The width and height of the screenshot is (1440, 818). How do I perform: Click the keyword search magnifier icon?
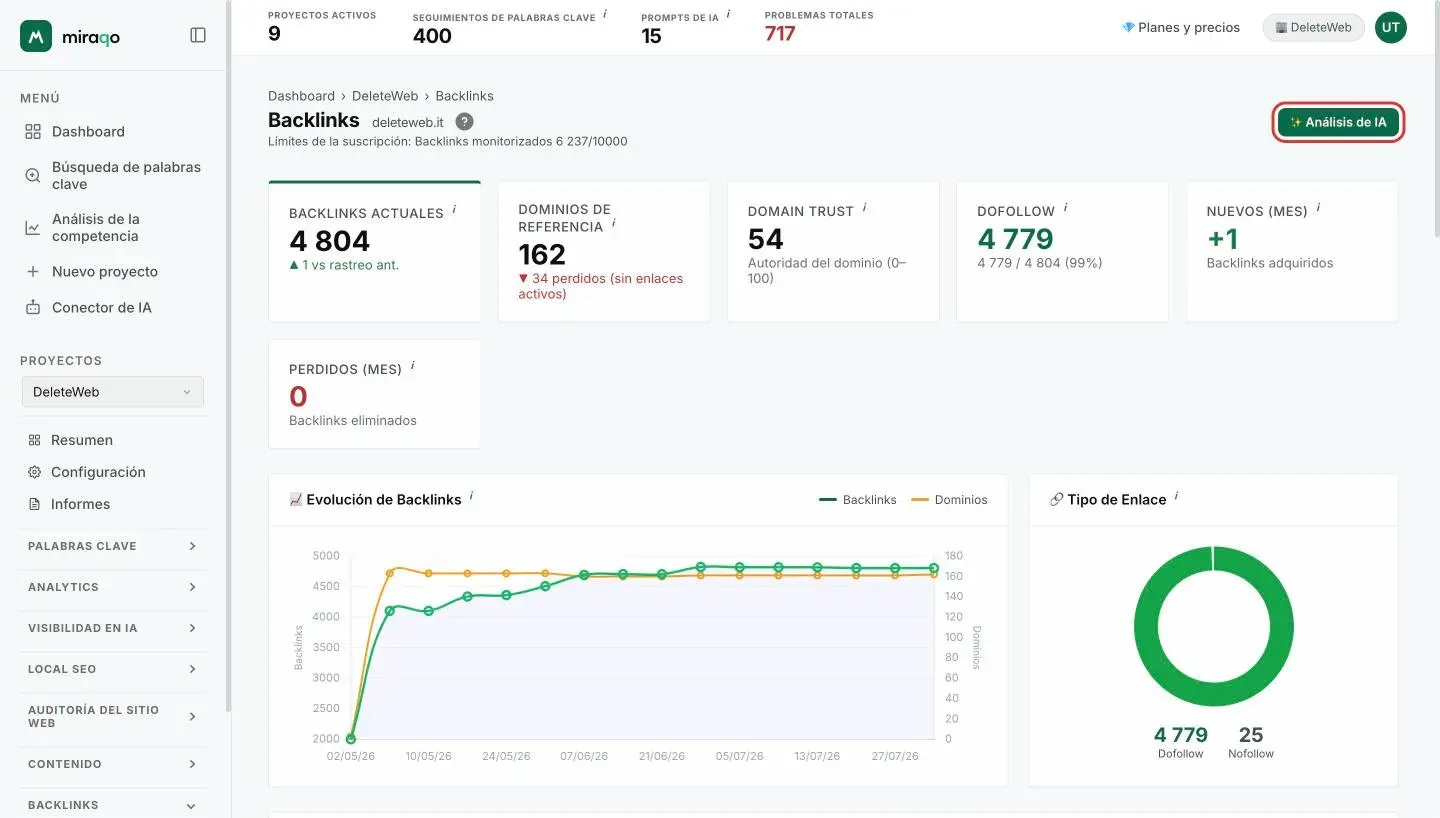33,176
